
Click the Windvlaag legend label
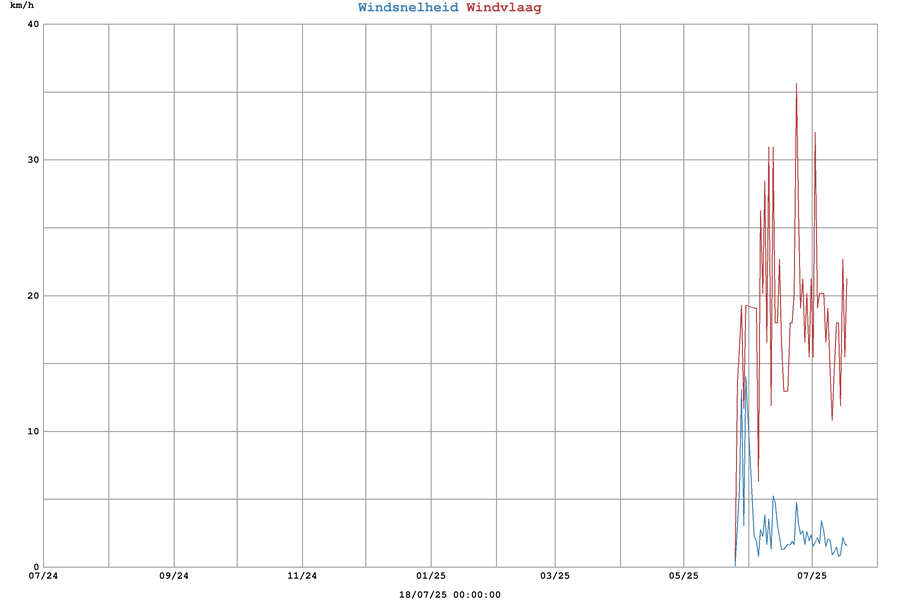pyautogui.click(x=504, y=7)
